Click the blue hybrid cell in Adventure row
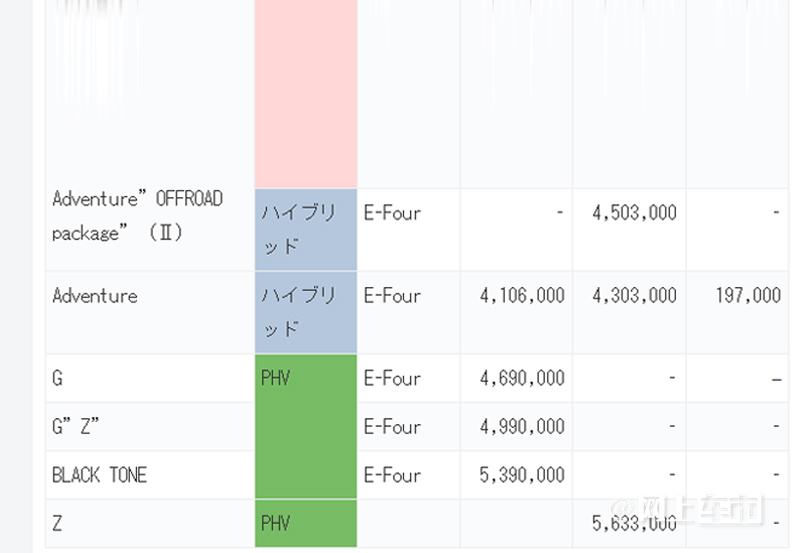The width and height of the screenshot is (800, 553). click(x=306, y=313)
